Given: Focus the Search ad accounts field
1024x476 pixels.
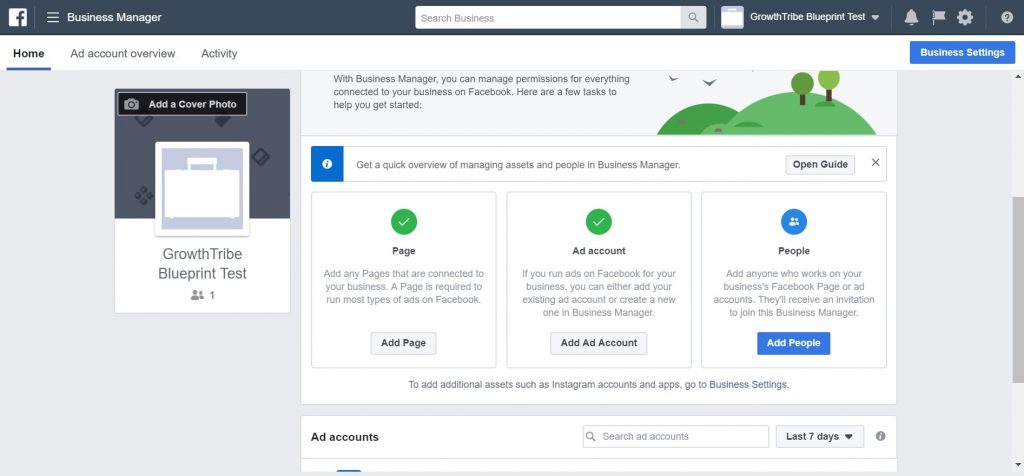Looking at the screenshot, I should [676, 437].
